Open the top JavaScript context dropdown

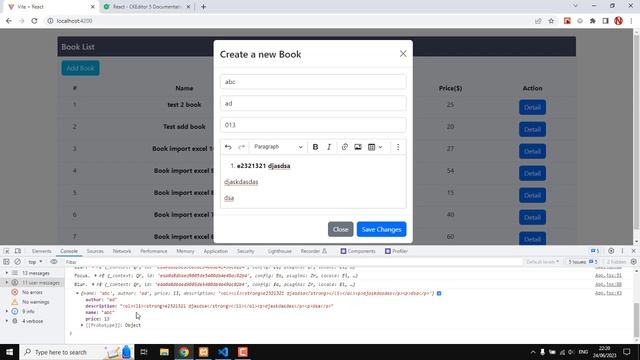[35, 262]
